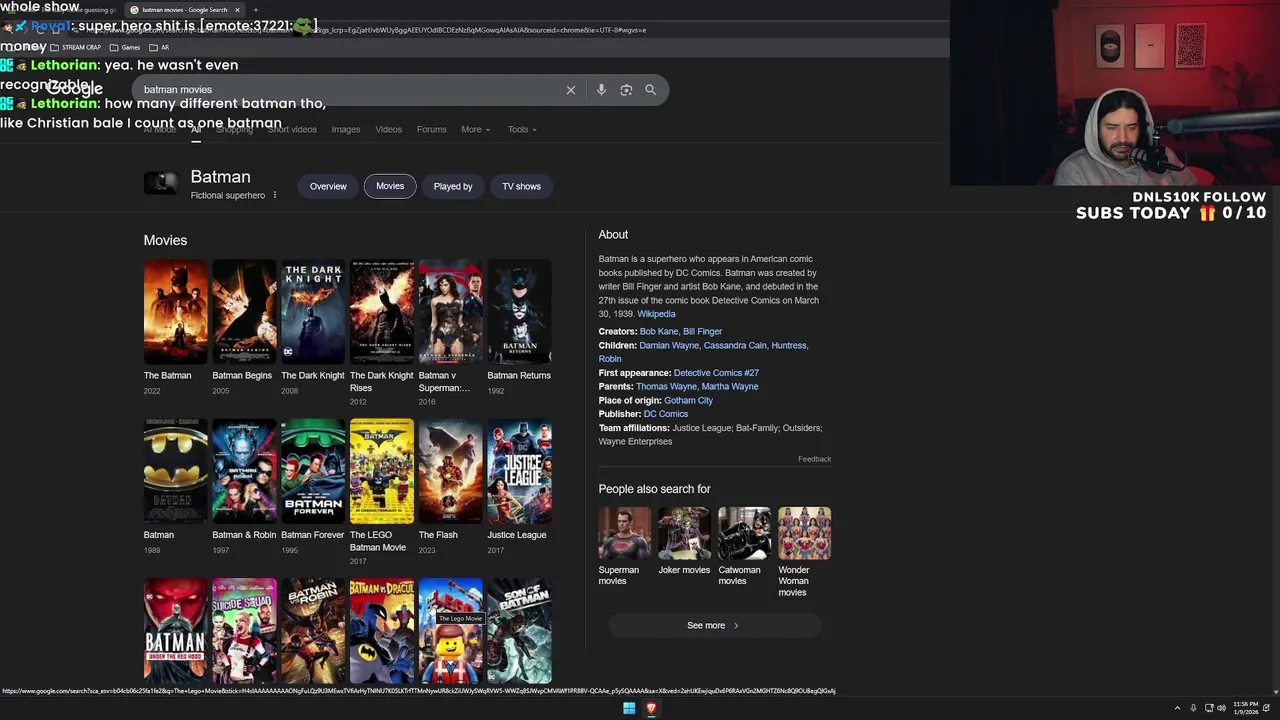Open search by image camera icon
This screenshot has height=720, width=1280.
(x=626, y=90)
